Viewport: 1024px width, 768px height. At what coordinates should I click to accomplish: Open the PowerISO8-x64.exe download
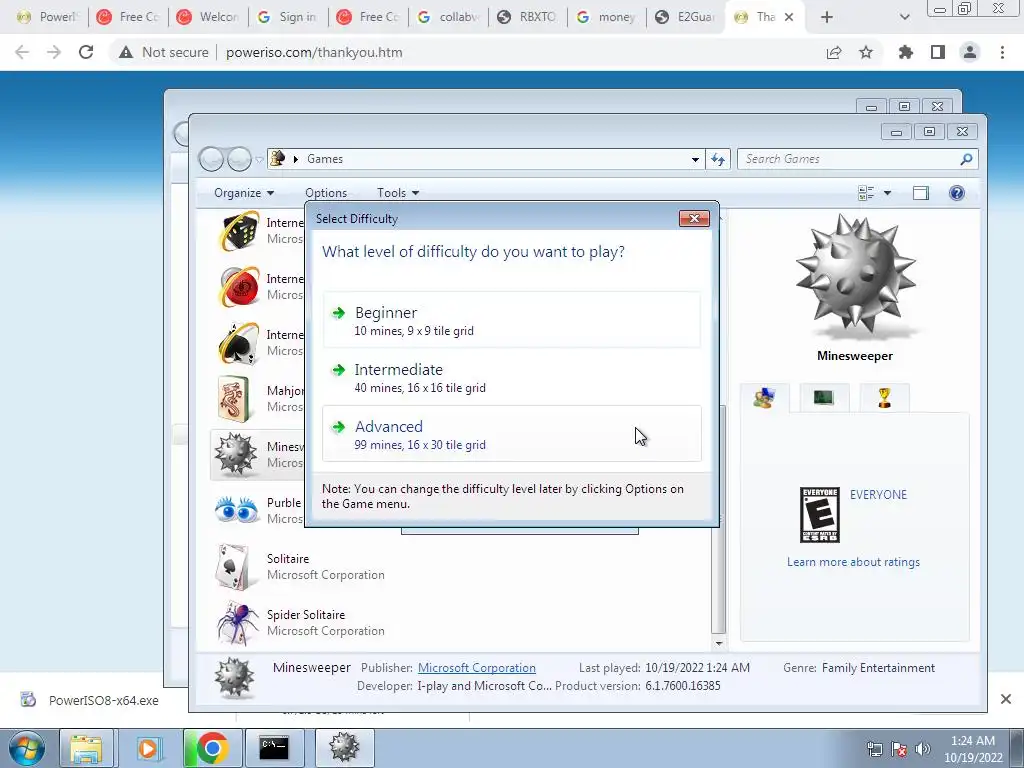pos(89,700)
